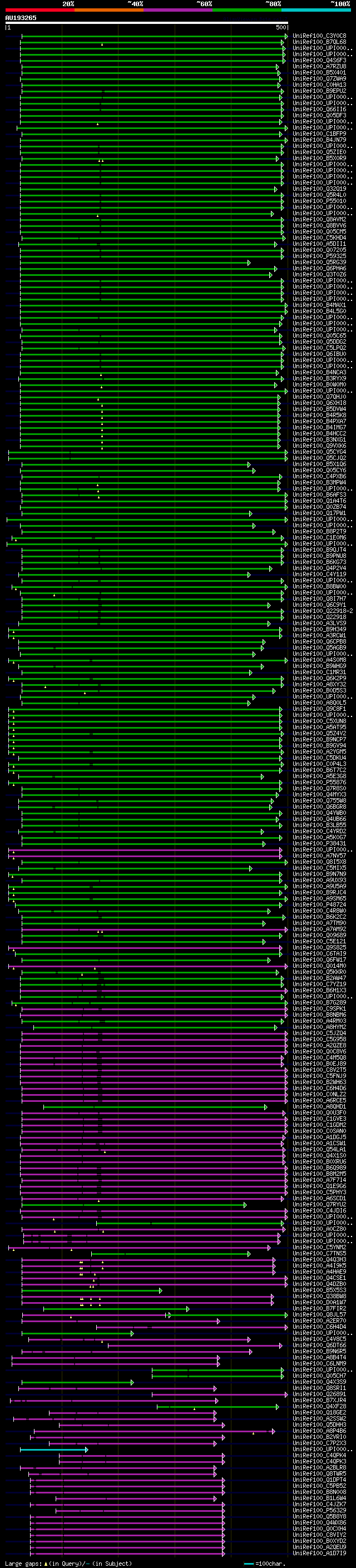The image size is (356, 1568).
Task: Select the UniRef100_Q09689 label
Action: pyautogui.click(x=319, y=936)
